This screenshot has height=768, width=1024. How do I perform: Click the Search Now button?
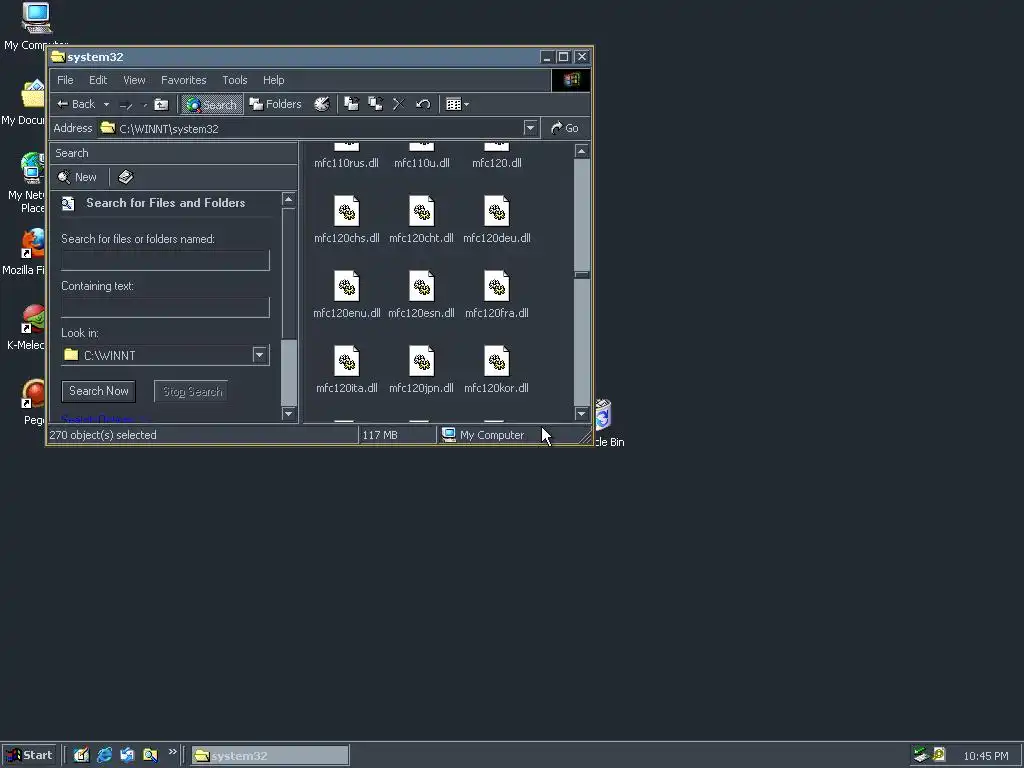click(99, 391)
